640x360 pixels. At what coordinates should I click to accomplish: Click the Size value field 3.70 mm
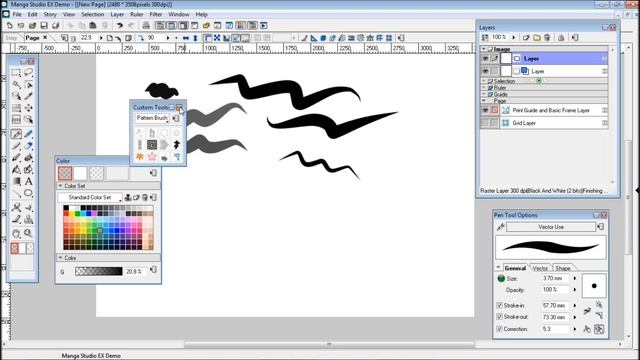555,278
